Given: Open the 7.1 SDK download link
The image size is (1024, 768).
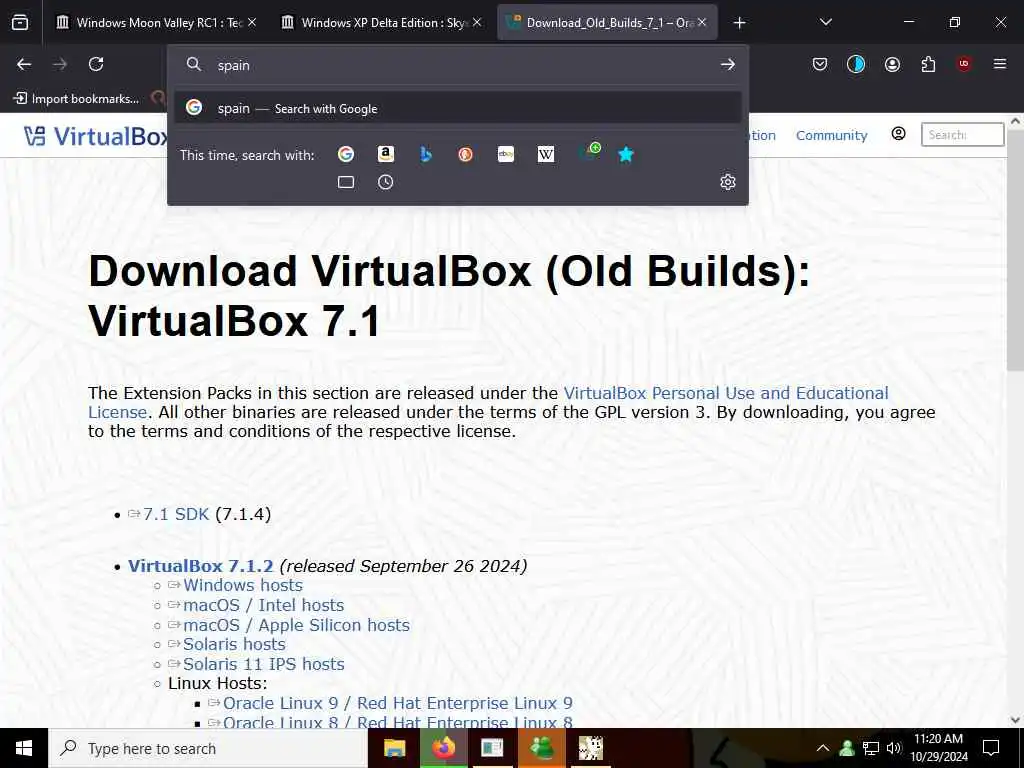Looking at the screenshot, I should pyautogui.click(x=175, y=514).
